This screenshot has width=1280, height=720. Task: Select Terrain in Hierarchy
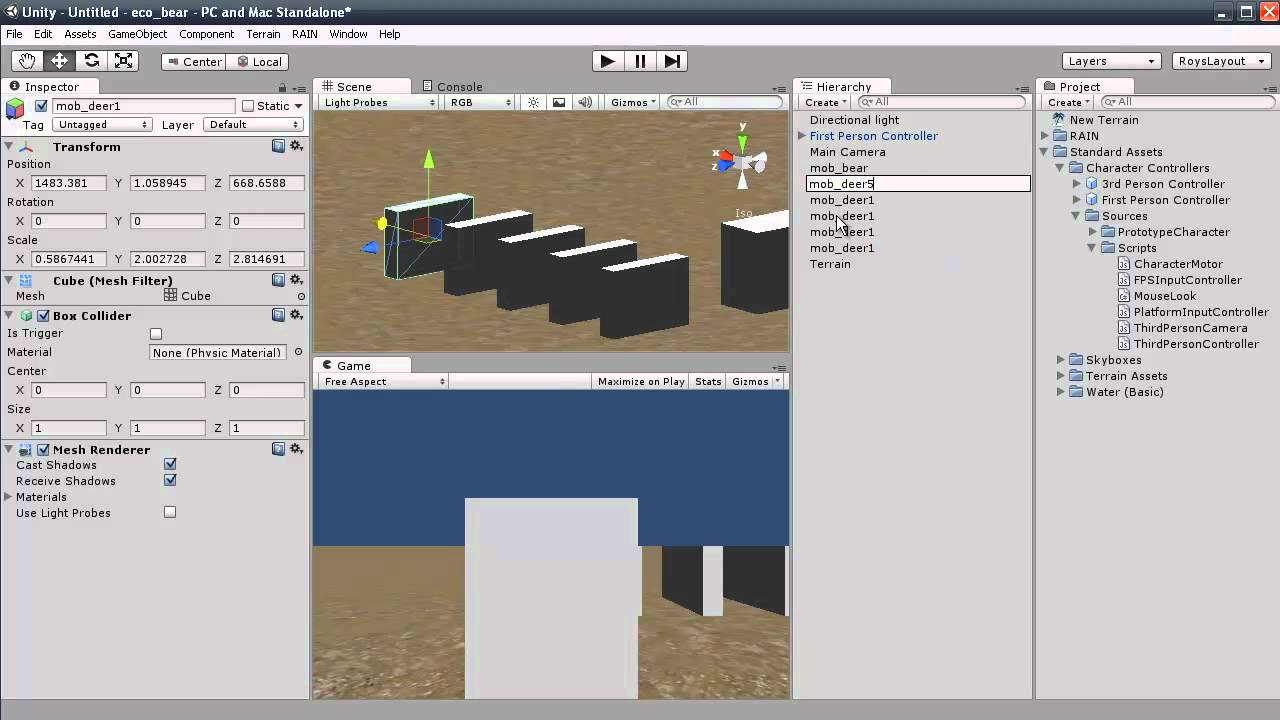(x=830, y=264)
